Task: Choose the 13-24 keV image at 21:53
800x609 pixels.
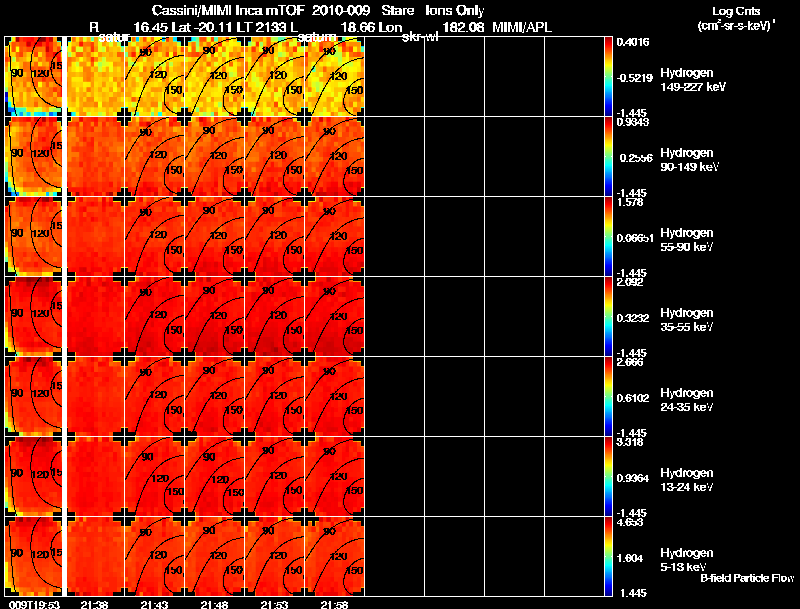Action: [x=274, y=477]
